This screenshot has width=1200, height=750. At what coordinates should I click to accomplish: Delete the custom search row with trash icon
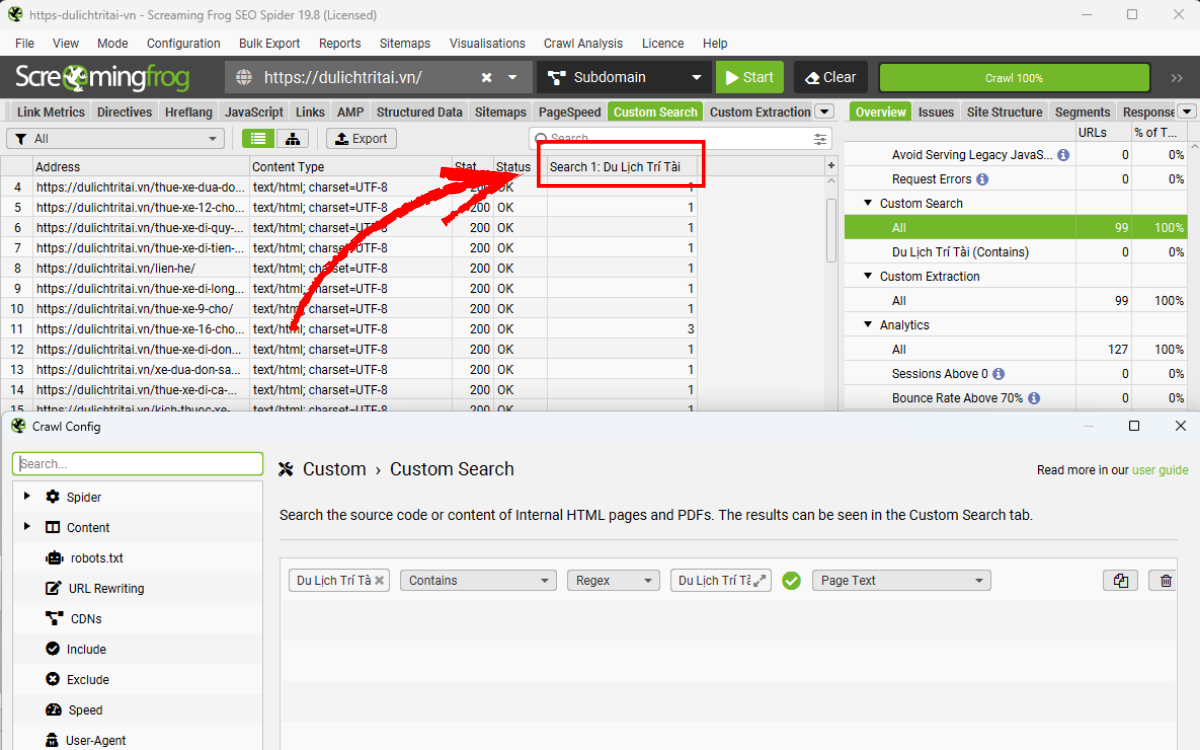(1165, 581)
